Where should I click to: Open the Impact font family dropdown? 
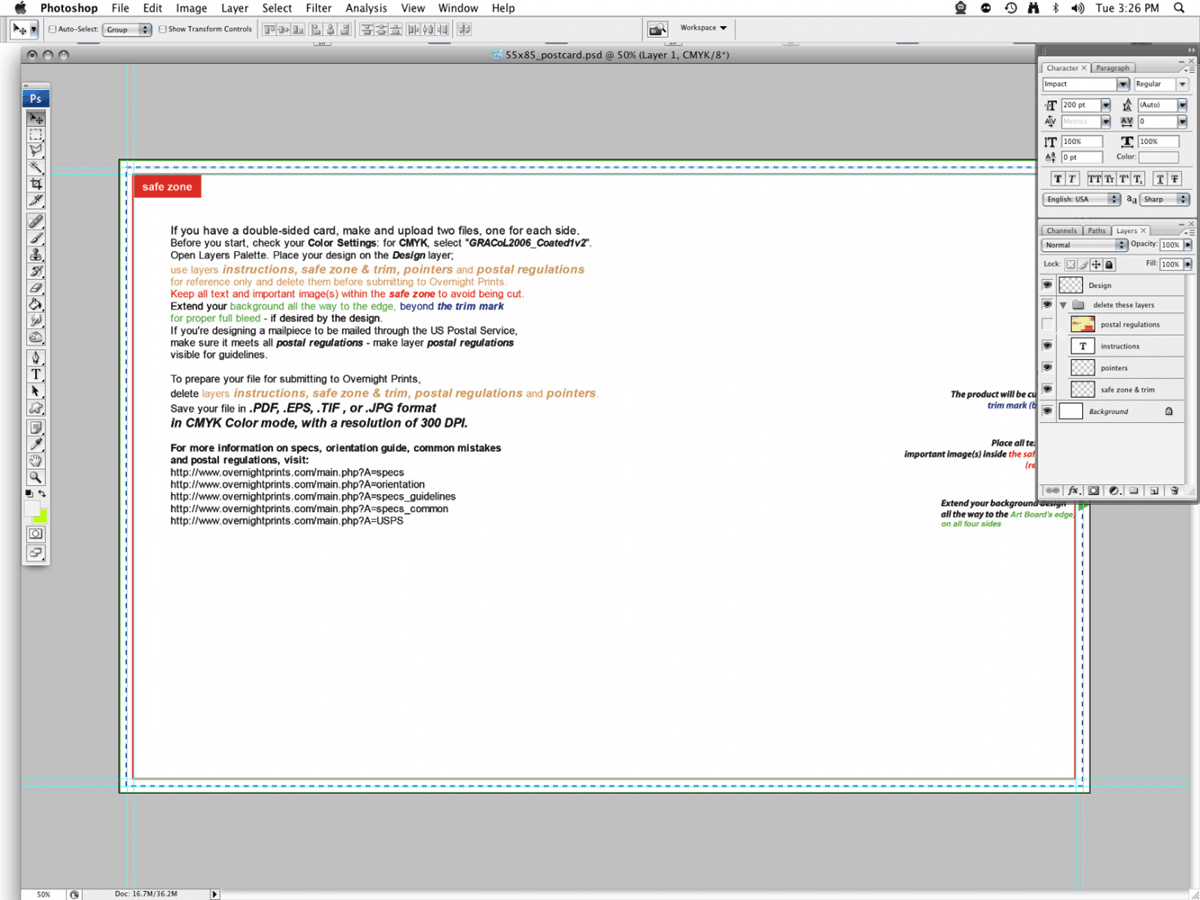tap(1123, 85)
